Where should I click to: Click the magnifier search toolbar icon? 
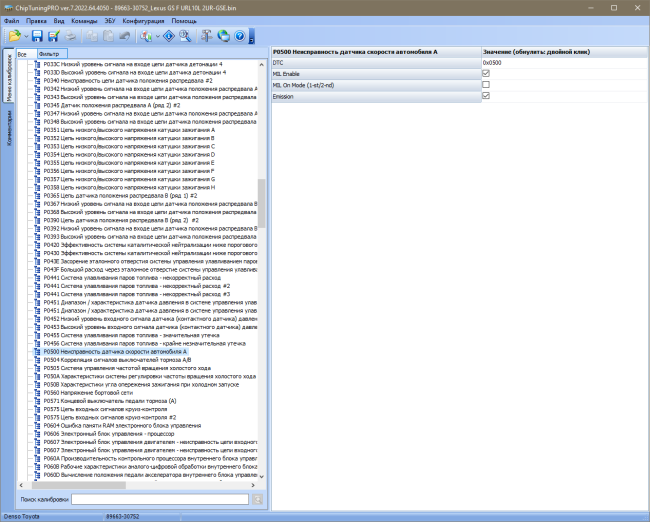point(185,36)
